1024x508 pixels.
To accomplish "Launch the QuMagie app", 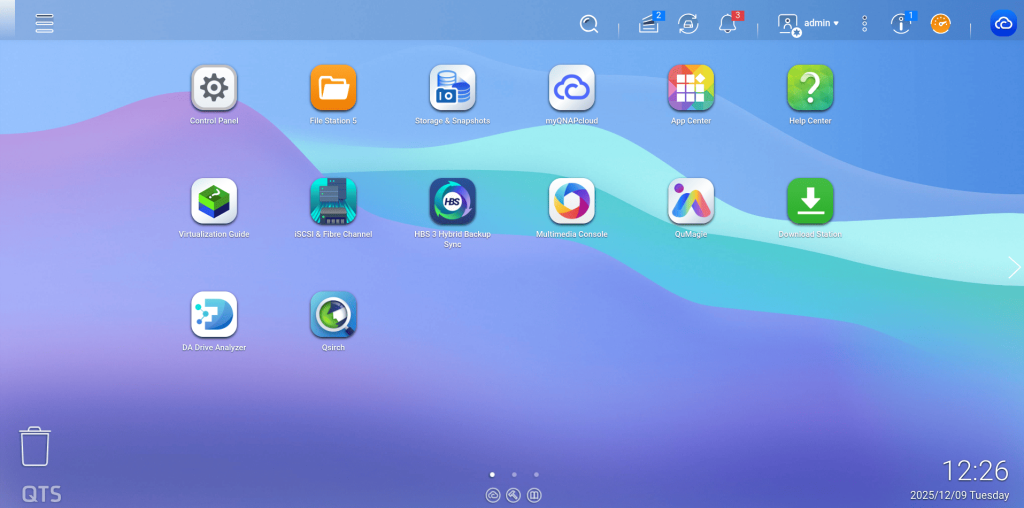I will (690, 202).
